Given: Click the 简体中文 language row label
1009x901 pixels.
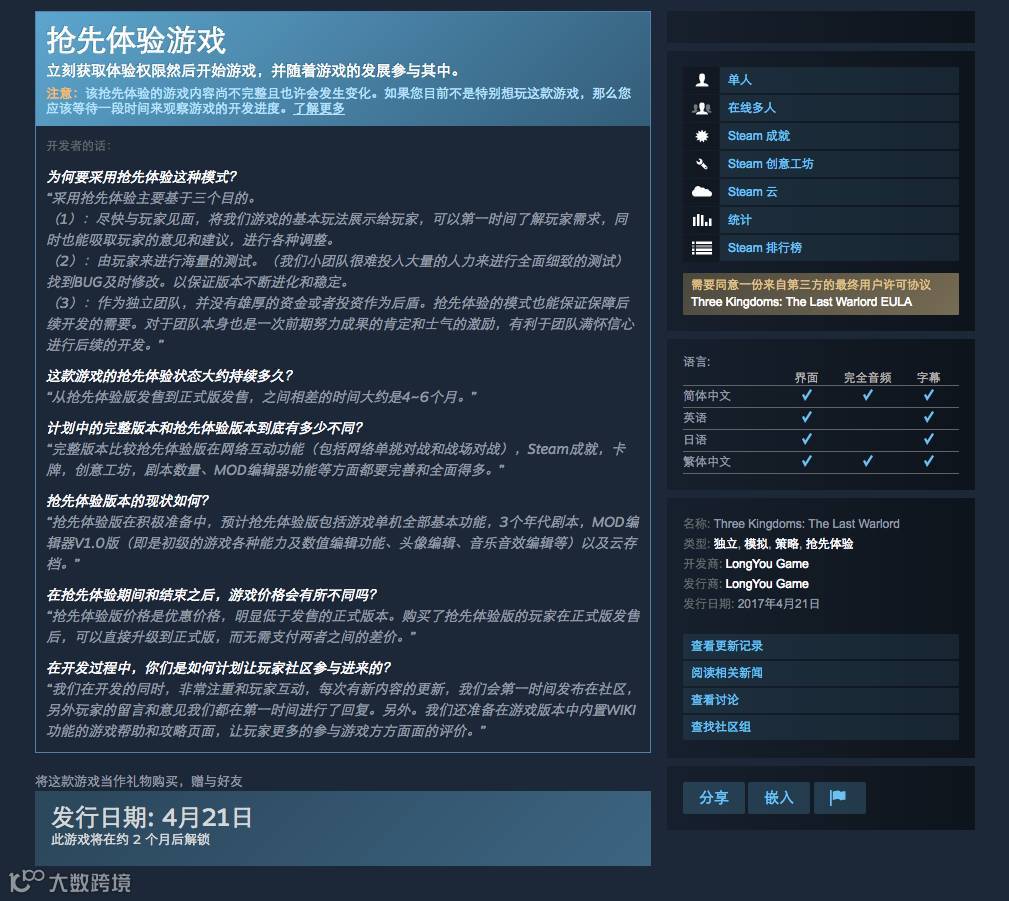Looking at the screenshot, I should click(x=707, y=396).
